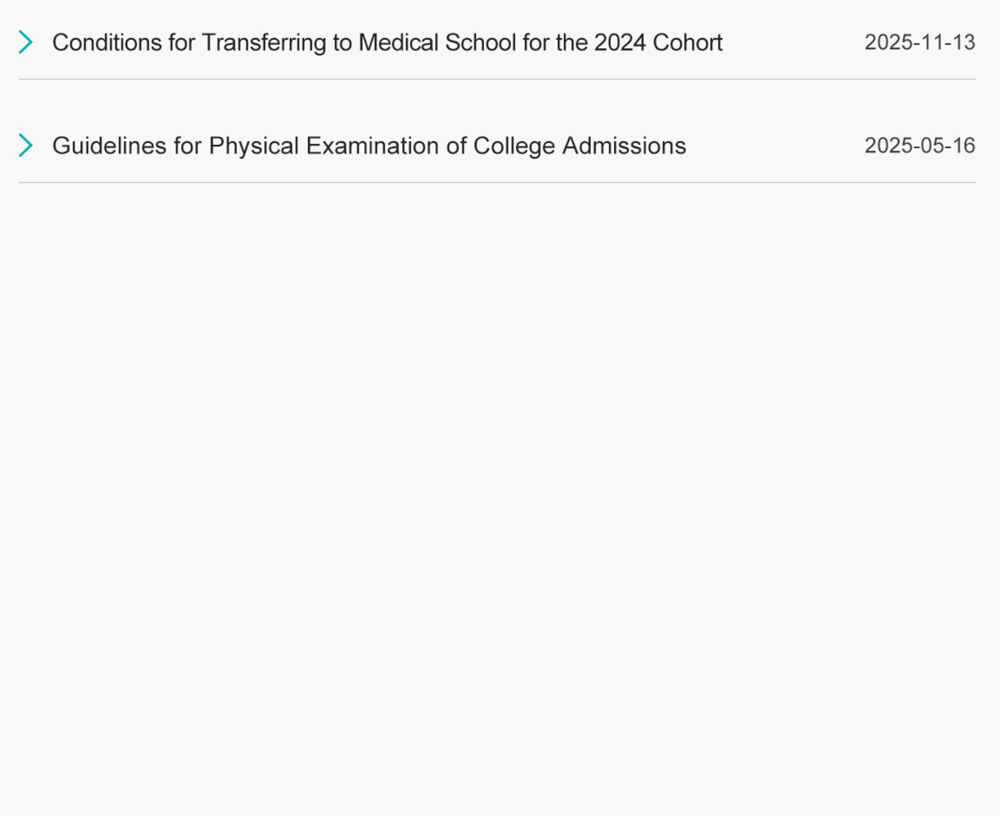Click '2024 Cohort' text in the first item
1000x816 pixels.
click(x=658, y=42)
